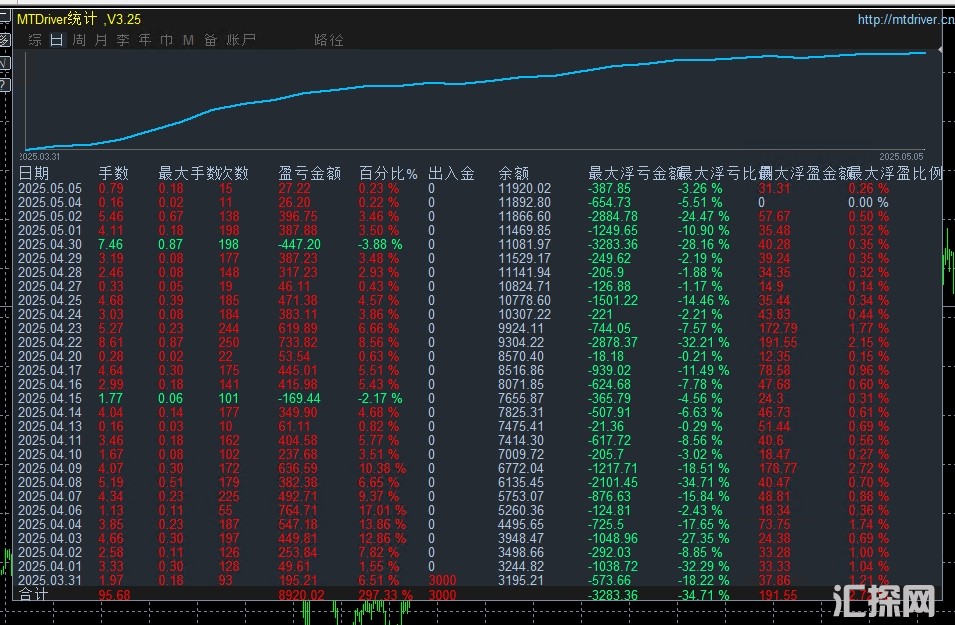This screenshot has height=625, width=955.
Task: Click the MTDriver统计 ,V3.25 title
Action: click(x=79, y=19)
